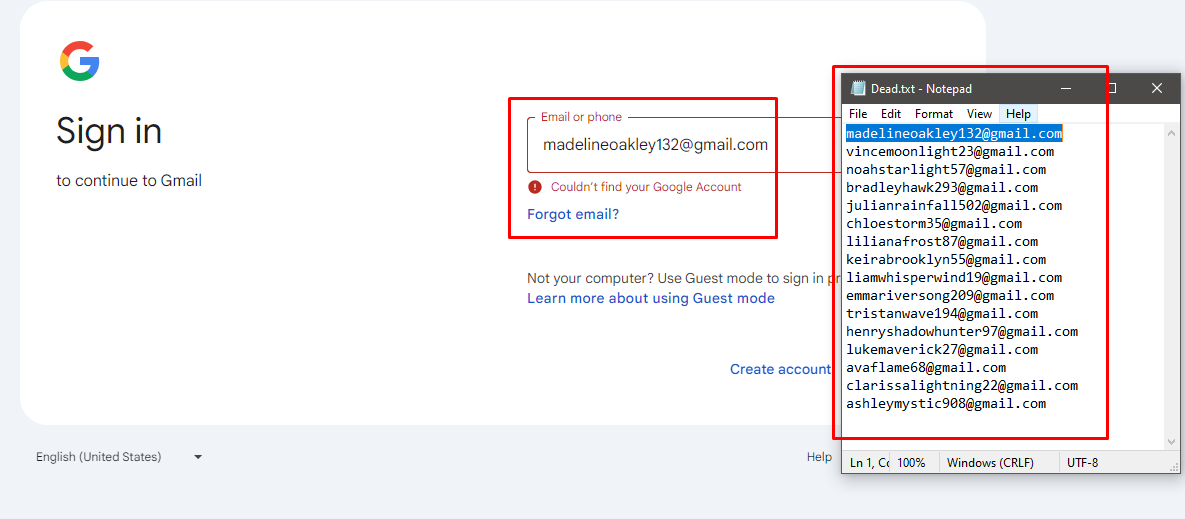Open the View menu in Notepad

pyautogui.click(x=979, y=113)
